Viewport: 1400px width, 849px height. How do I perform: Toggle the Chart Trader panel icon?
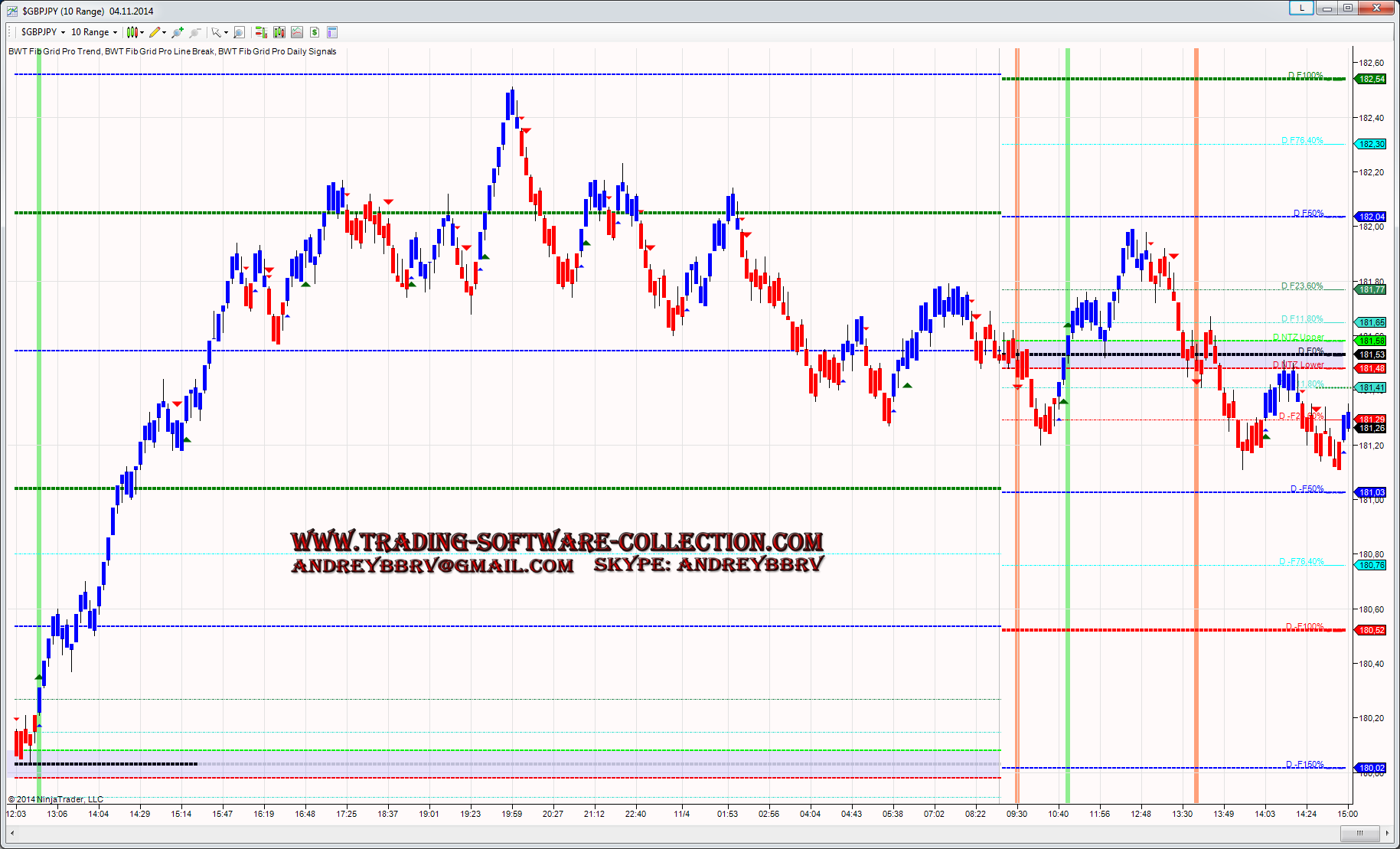pyautogui.click(x=261, y=32)
